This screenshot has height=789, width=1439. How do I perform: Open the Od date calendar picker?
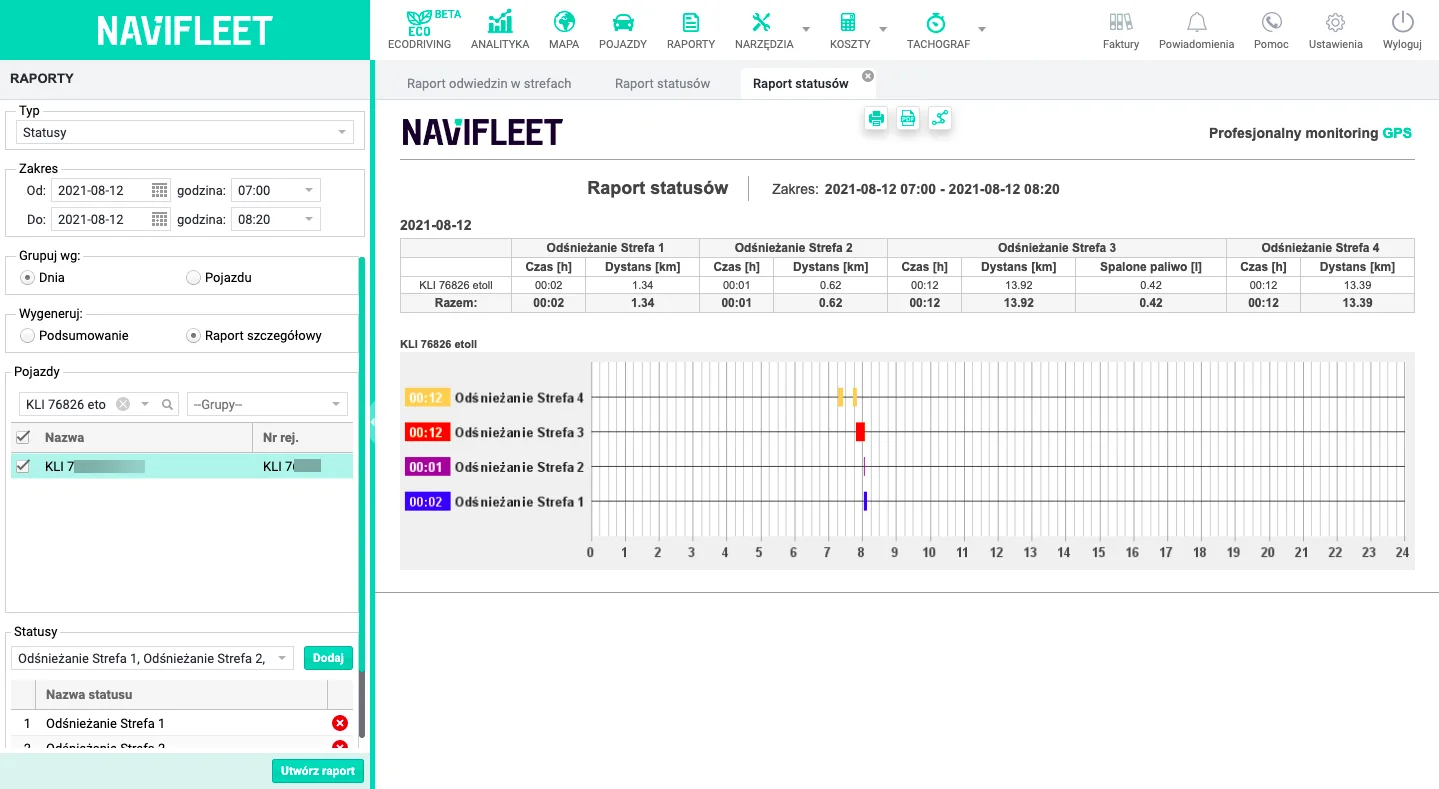[160, 190]
